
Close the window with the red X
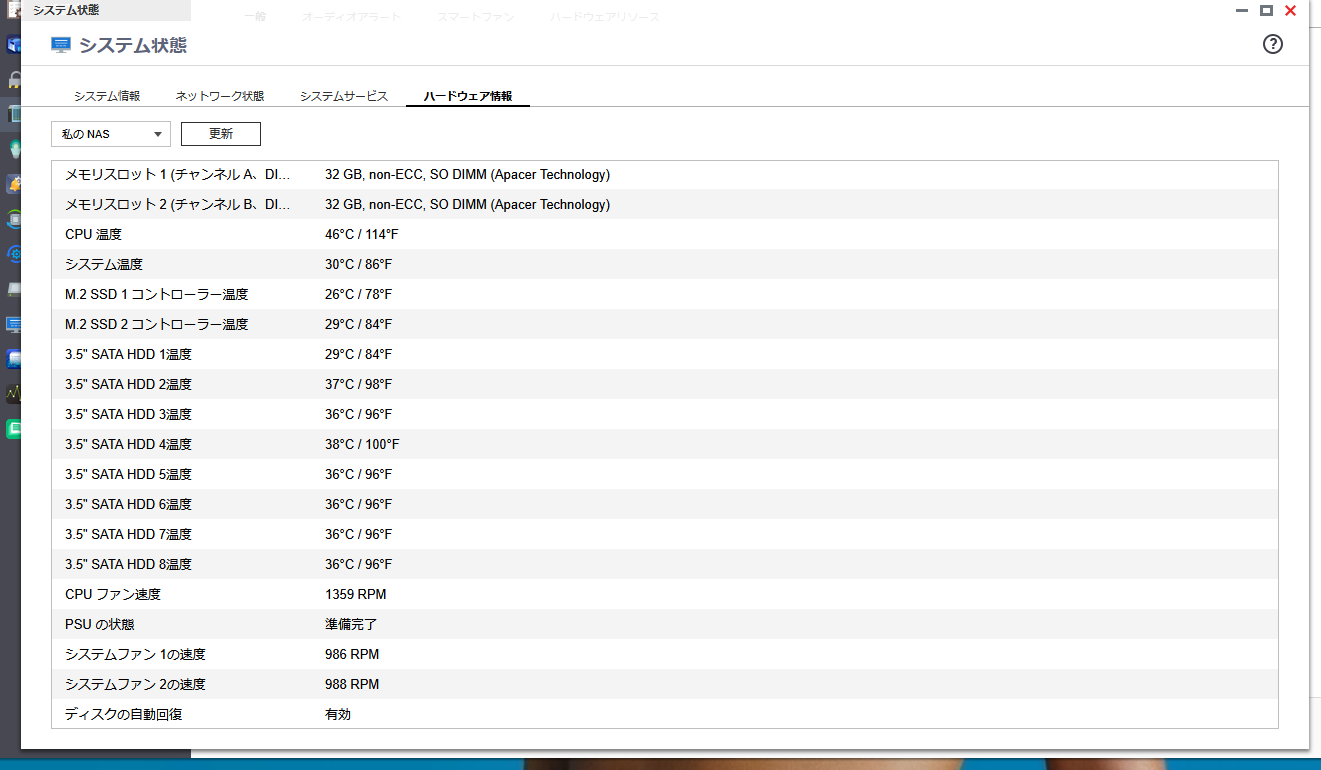click(x=1290, y=11)
